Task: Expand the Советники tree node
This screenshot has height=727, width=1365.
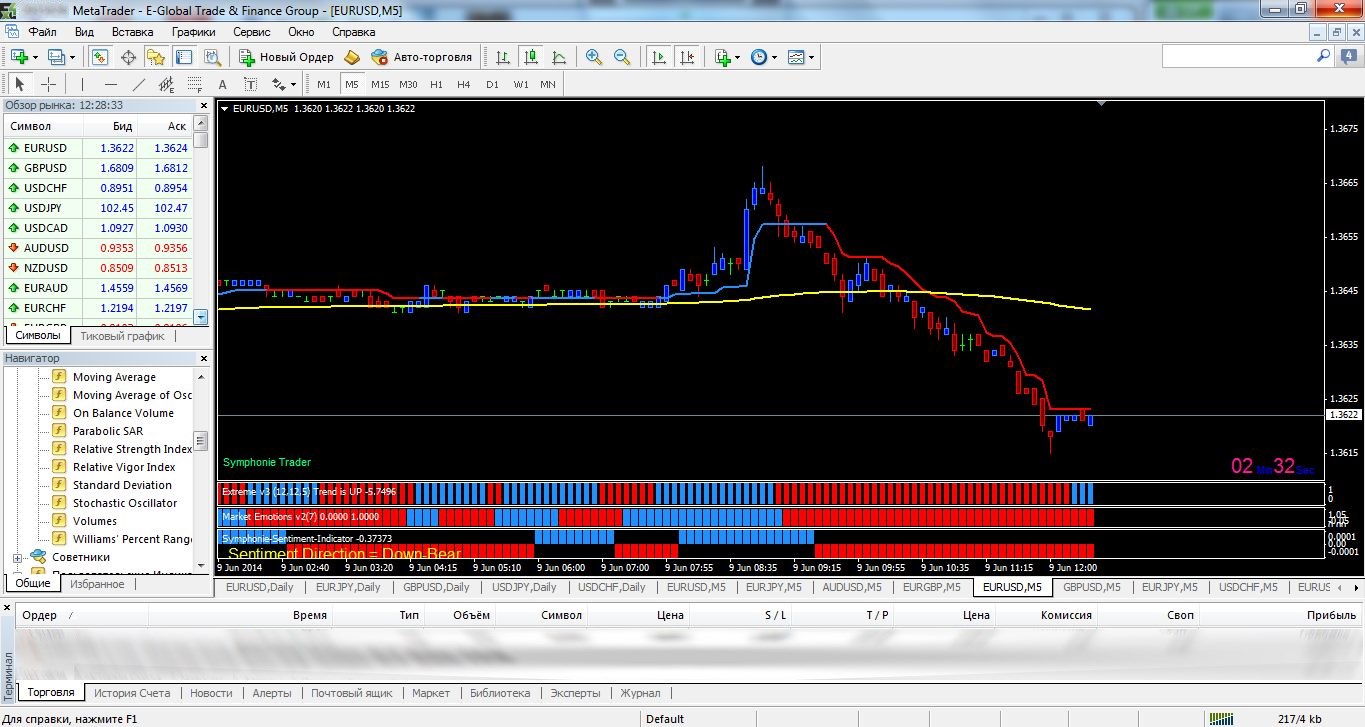Action: click(x=17, y=557)
